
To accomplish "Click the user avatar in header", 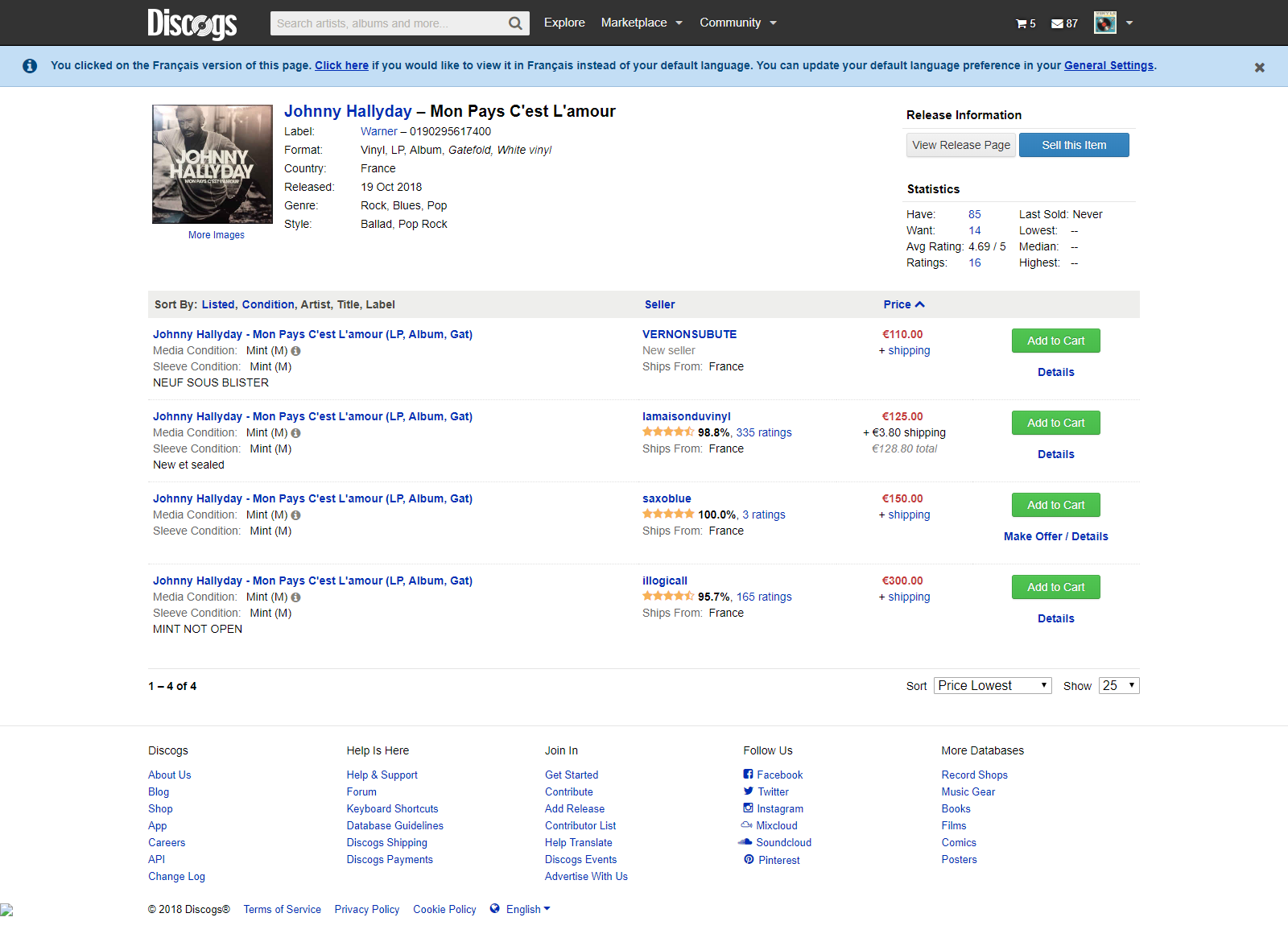I will [1105, 23].
